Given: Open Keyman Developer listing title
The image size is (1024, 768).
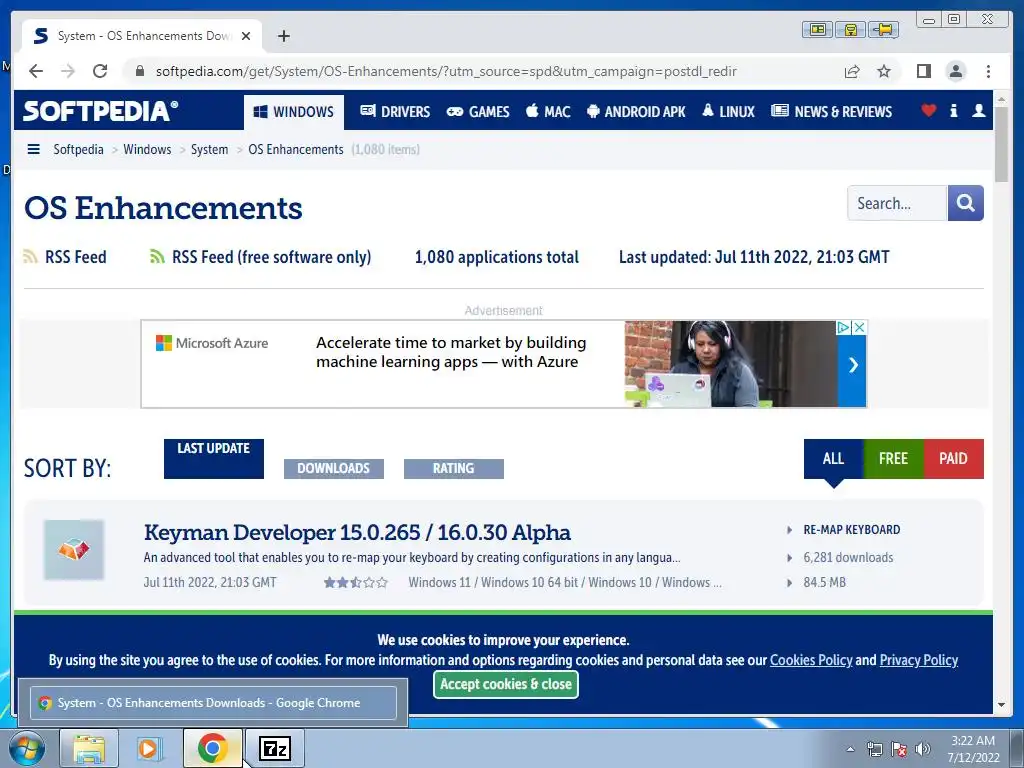Looking at the screenshot, I should [357, 532].
